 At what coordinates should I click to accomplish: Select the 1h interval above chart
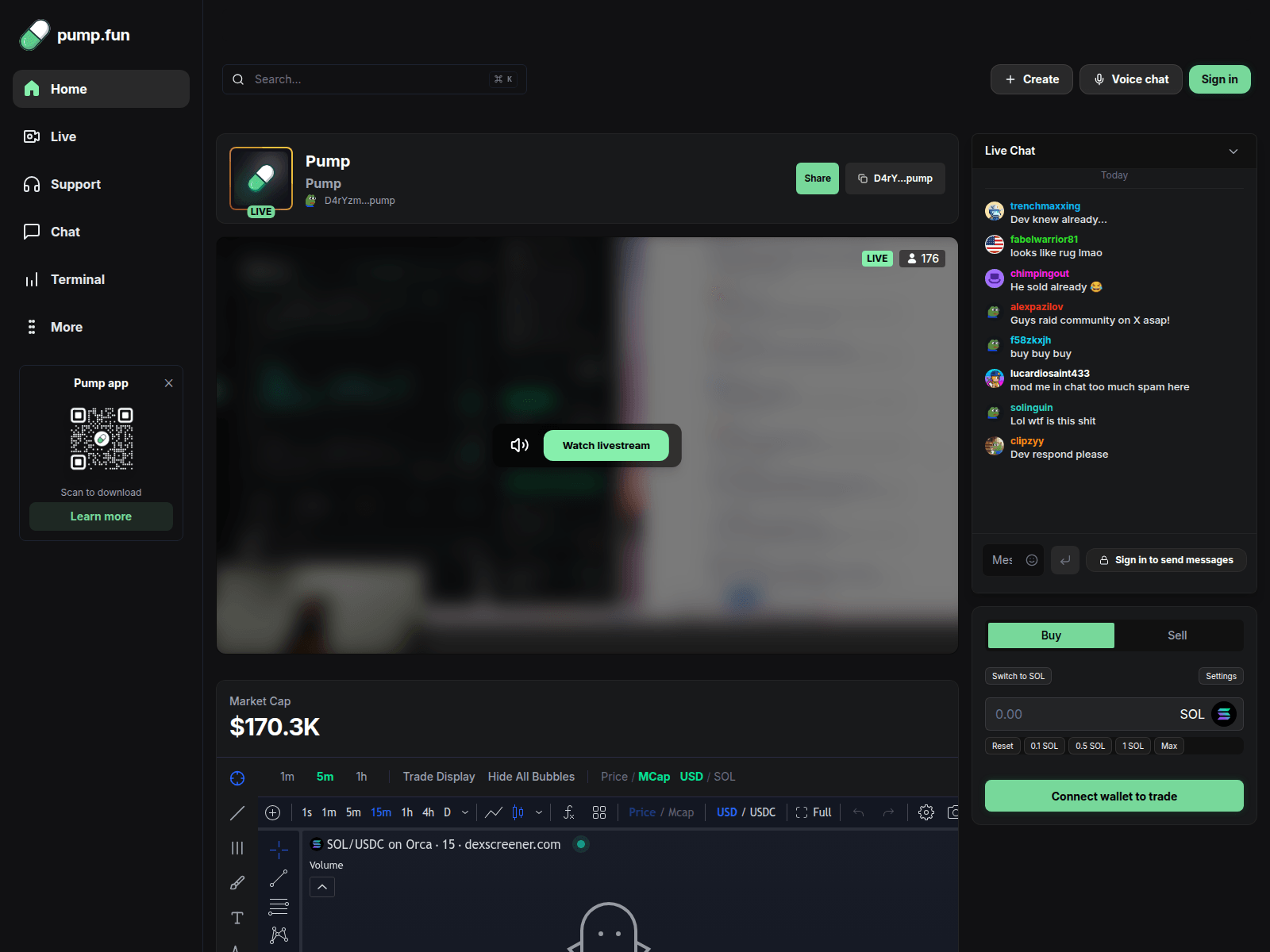361,777
